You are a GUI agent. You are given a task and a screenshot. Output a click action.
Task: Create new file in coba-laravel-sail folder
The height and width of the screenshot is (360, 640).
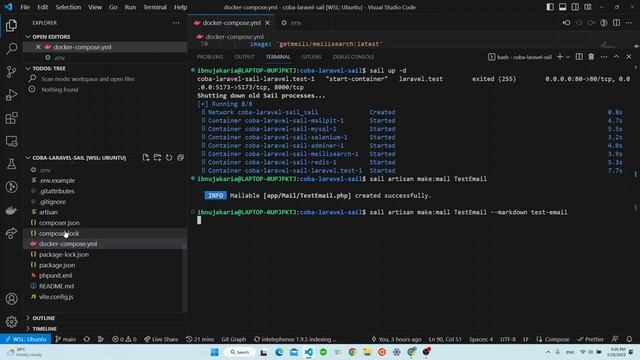point(146,158)
